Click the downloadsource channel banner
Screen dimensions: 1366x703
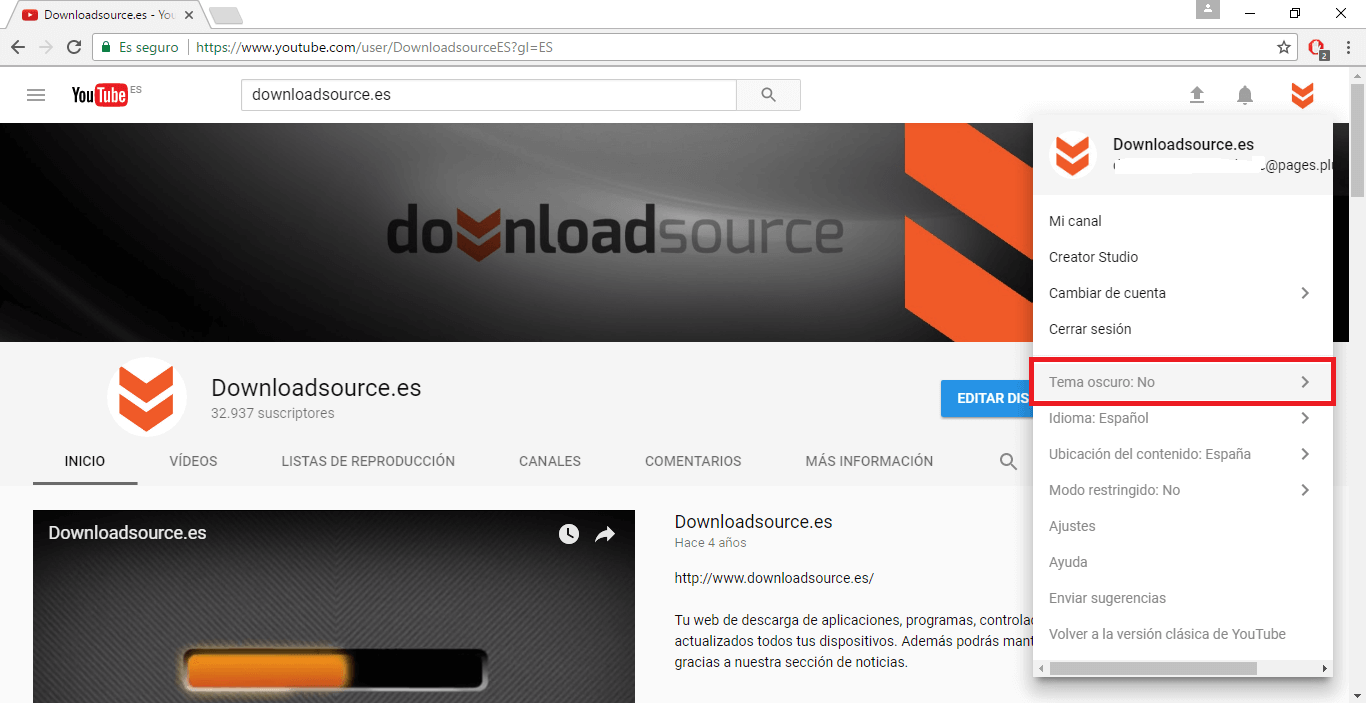click(x=516, y=232)
